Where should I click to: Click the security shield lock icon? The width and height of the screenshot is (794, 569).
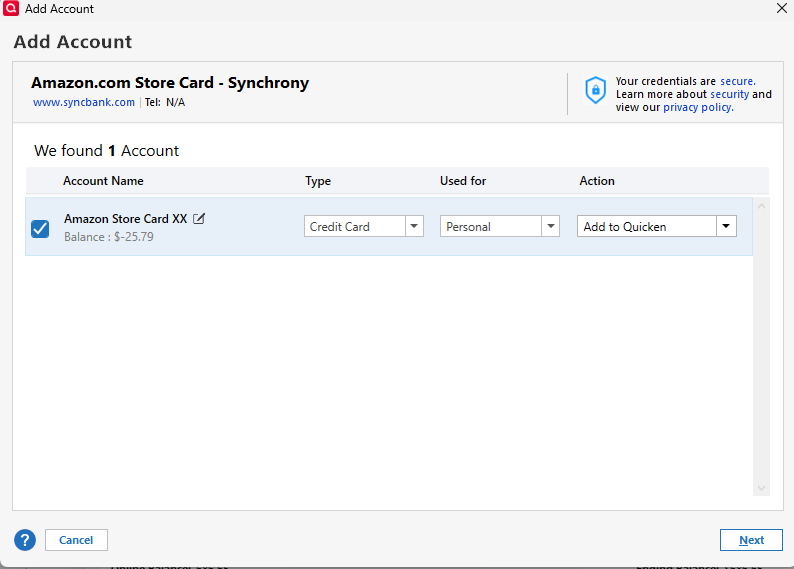[x=596, y=91]
